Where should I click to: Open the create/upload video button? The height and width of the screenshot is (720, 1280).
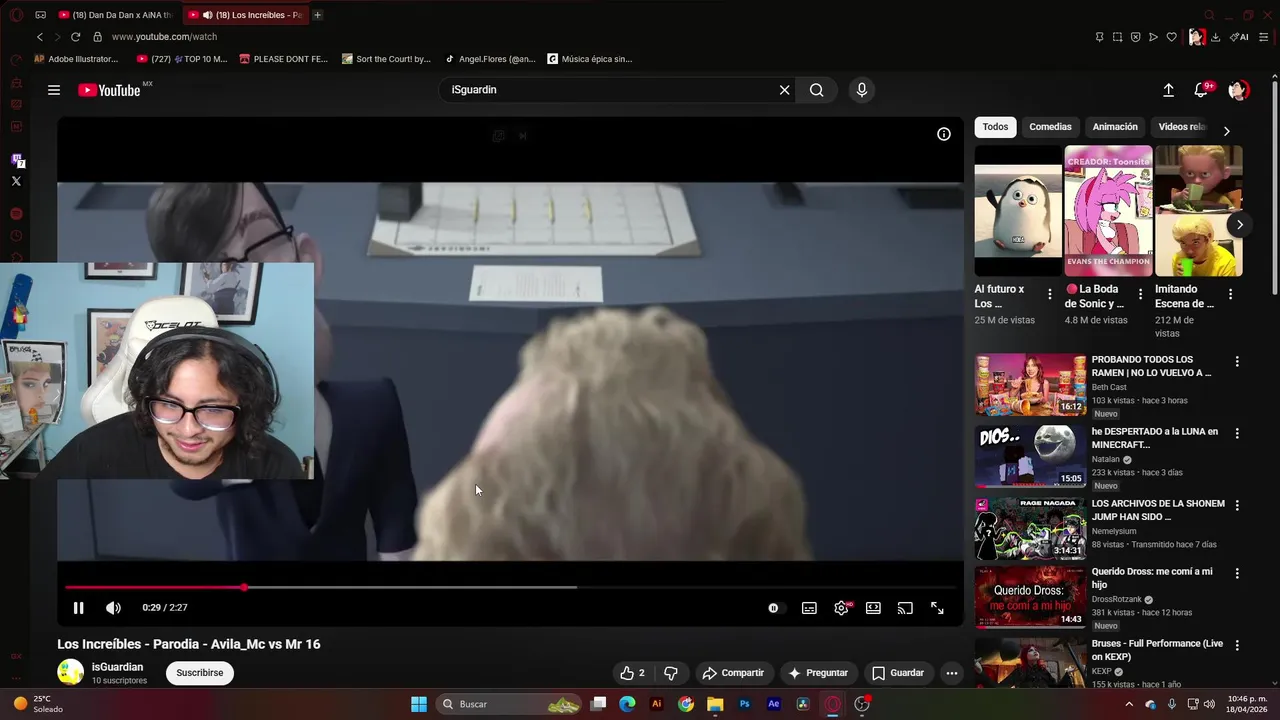1168,90
